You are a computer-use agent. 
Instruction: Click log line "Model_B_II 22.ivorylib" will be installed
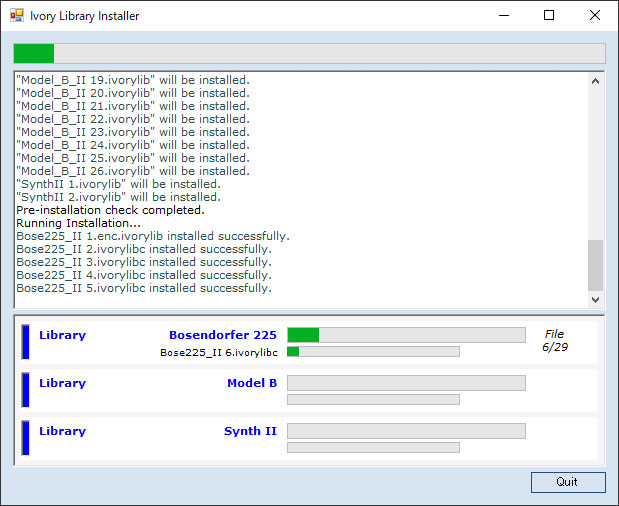[133, 119]
